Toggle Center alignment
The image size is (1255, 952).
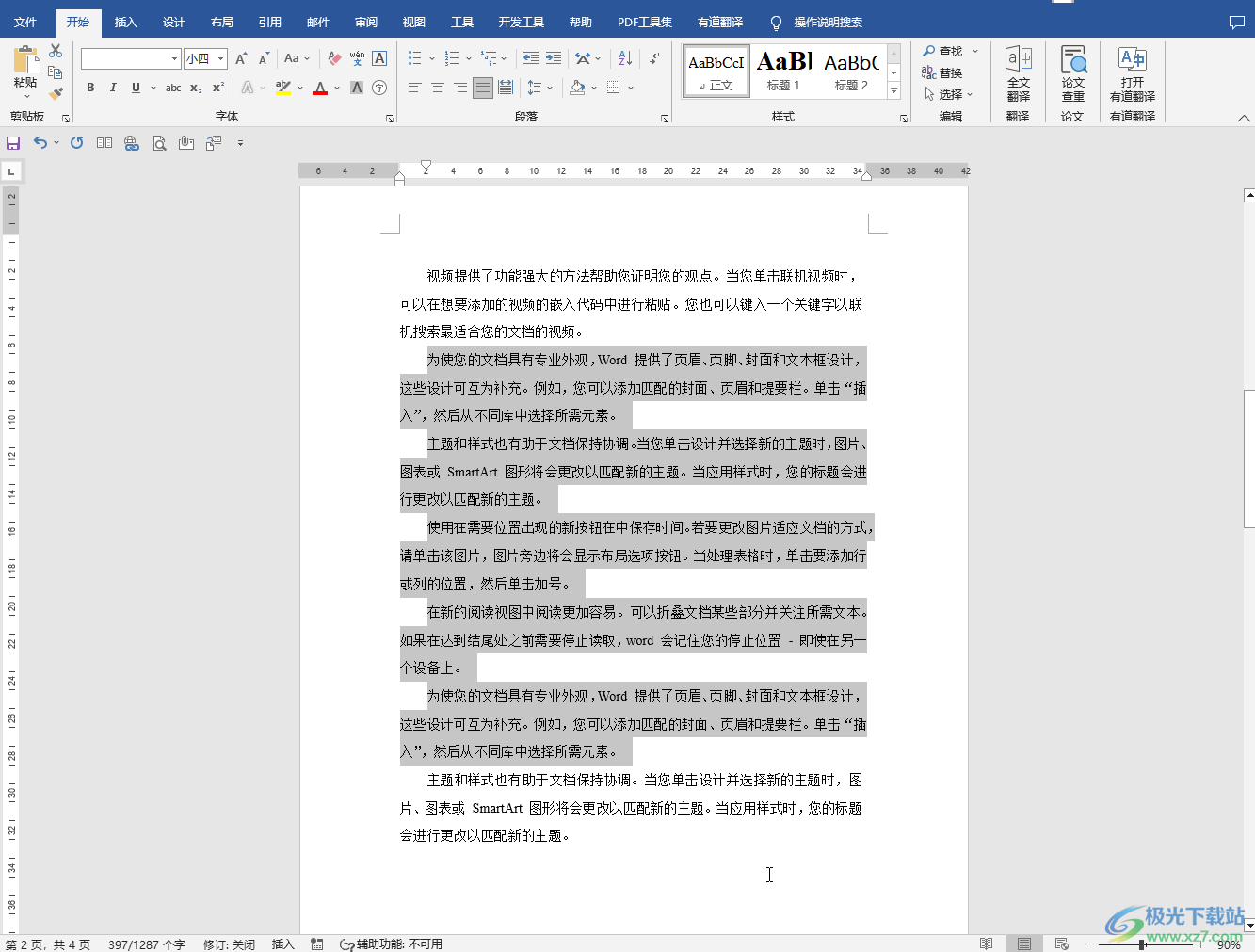[438, 88]
